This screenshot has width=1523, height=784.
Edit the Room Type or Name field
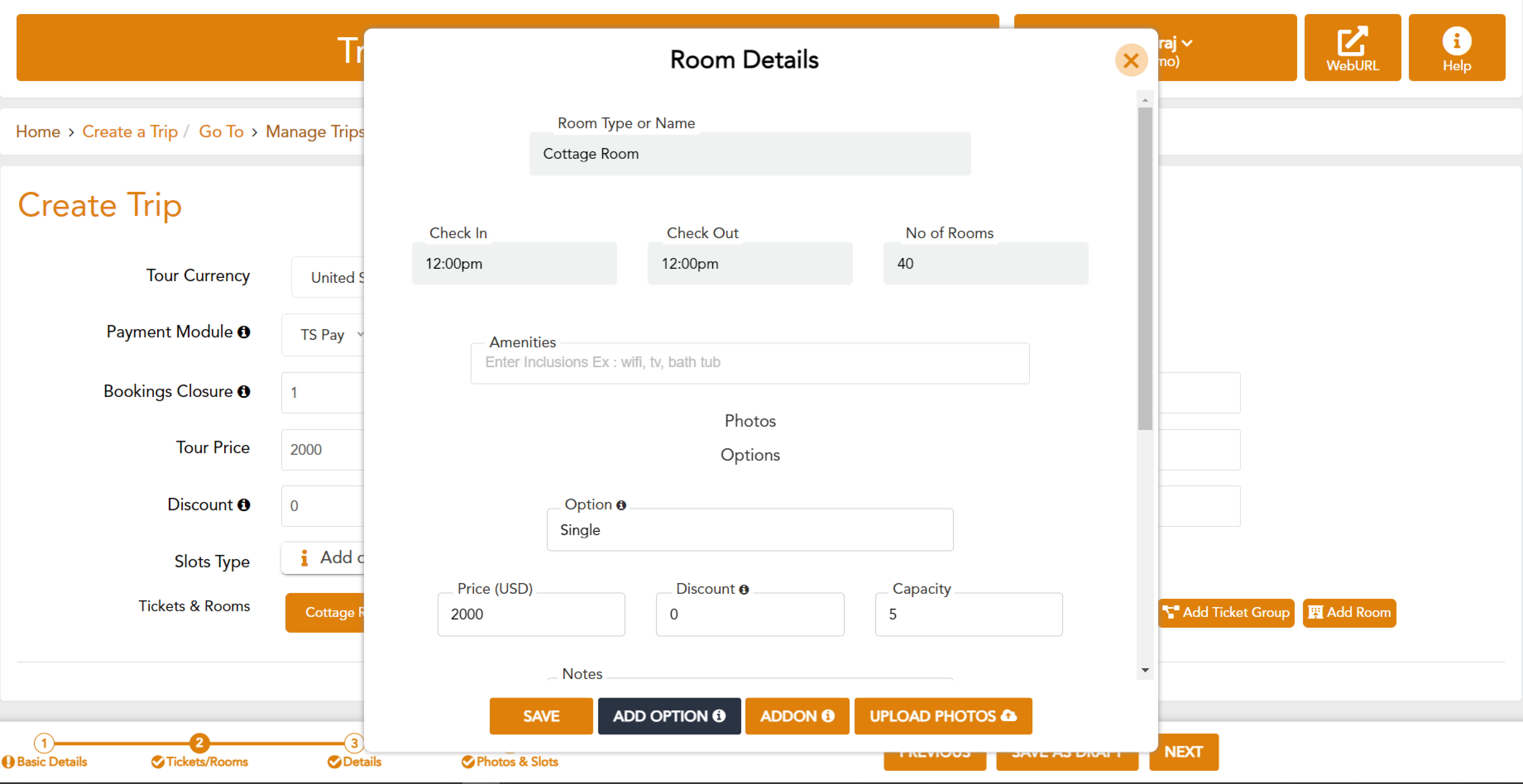click(x=750, y=154)
